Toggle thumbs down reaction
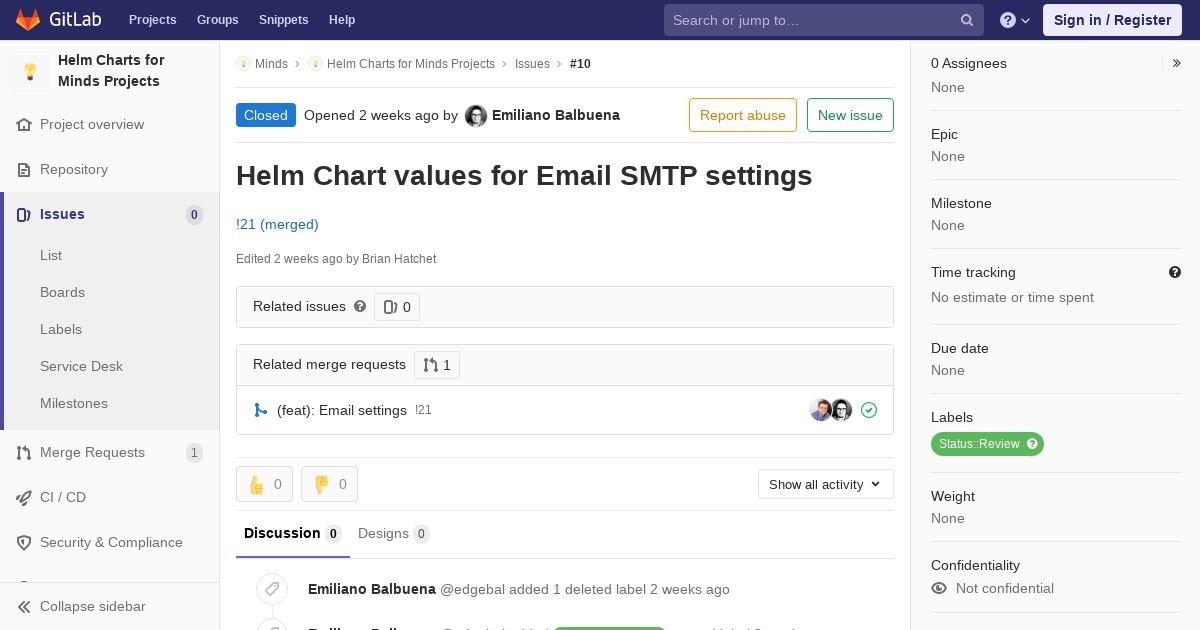The width and height of the screenshot is (1200, 630). [x=329, y=484]
